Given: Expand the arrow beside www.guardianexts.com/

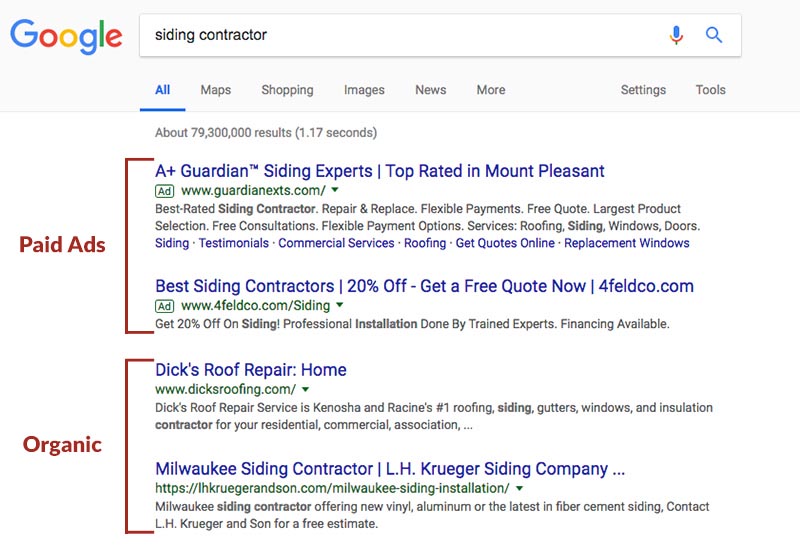Looking at the screenshot, I should point(335,190).
